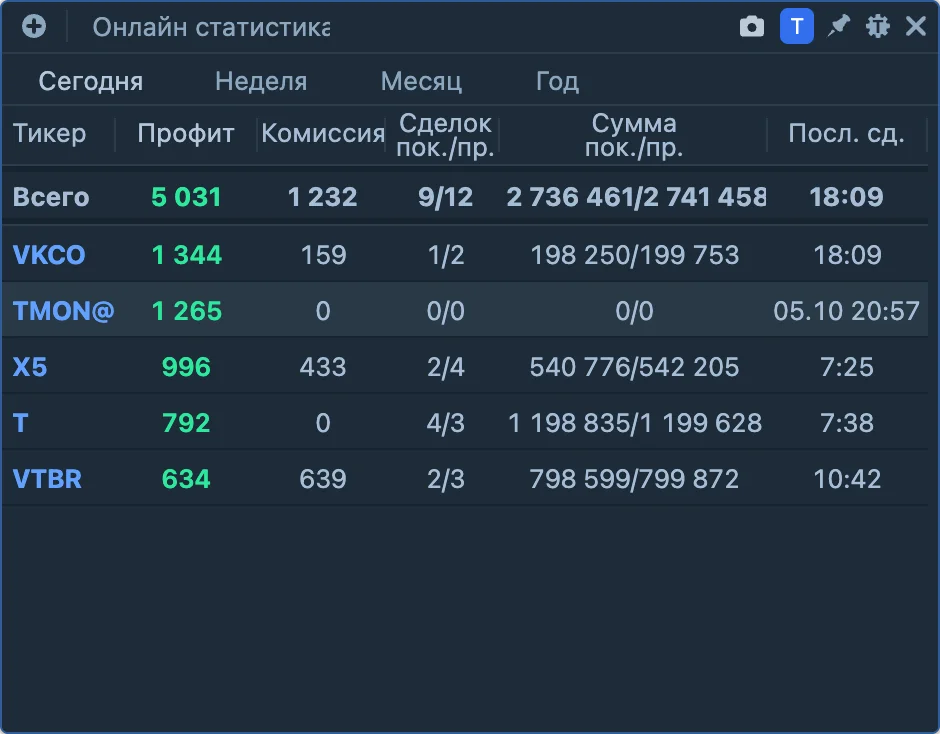The height and width of the screenshot is (734, 940).
Task: Select the Всего summary row
Action: coord(465,197)
